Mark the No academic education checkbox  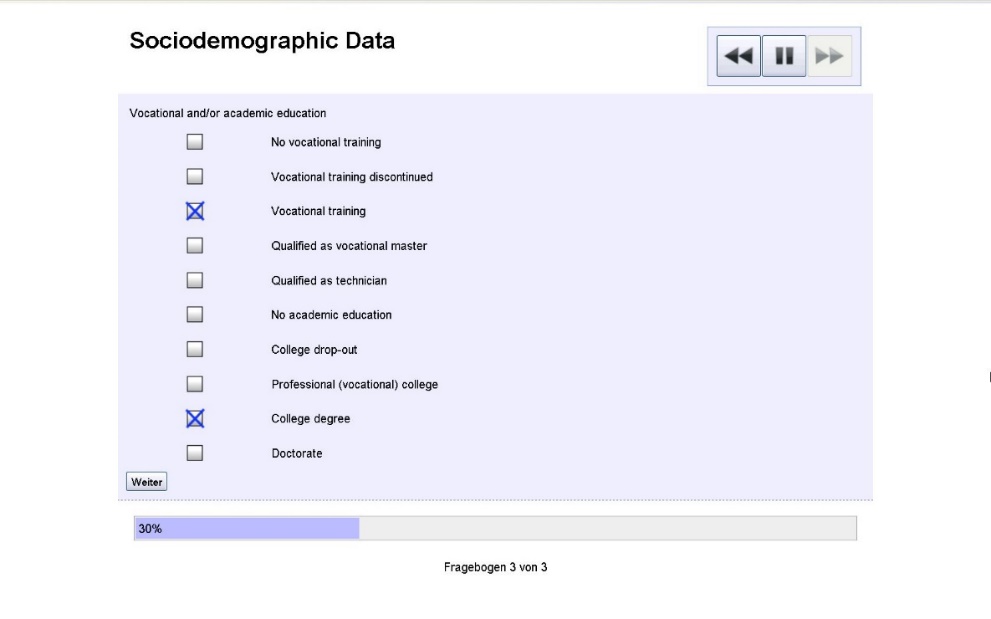tap(195, 315)
